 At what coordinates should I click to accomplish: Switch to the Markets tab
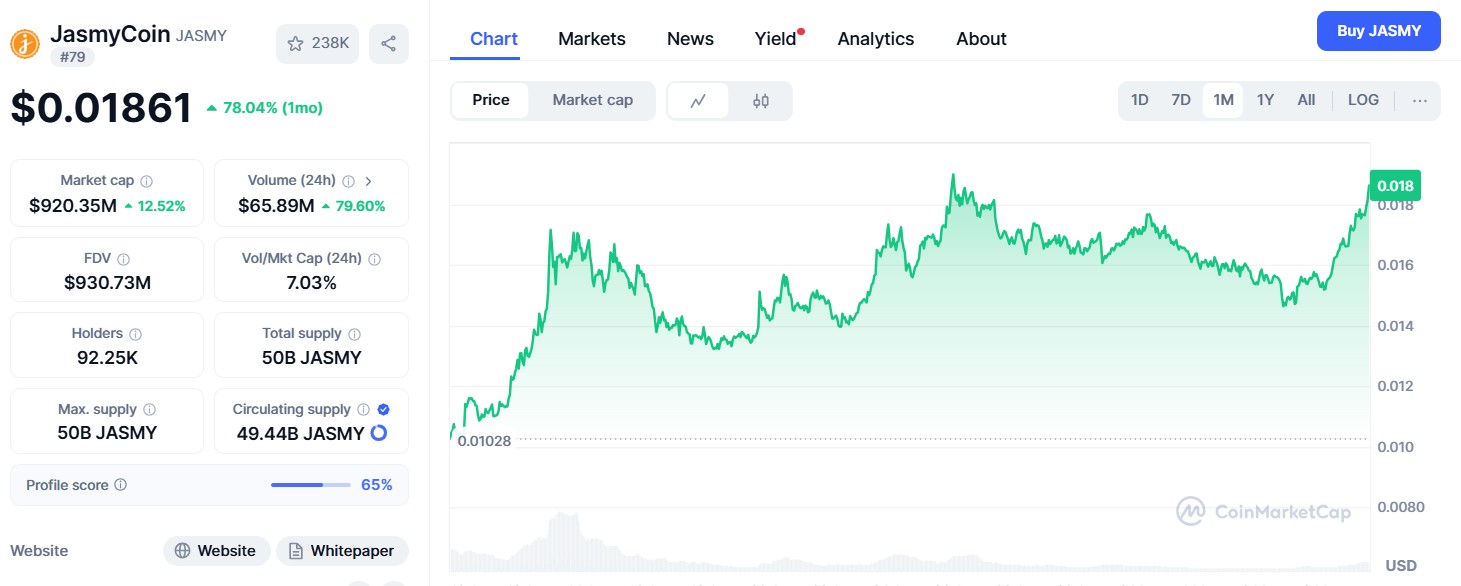[591, 38]
